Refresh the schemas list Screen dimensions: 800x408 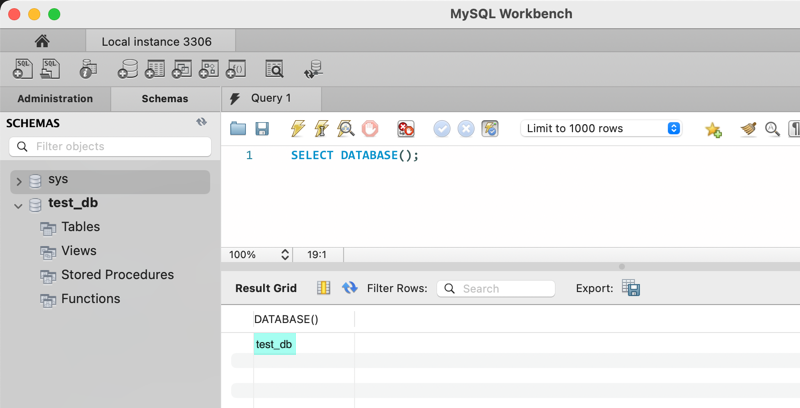click(x=202, y=123)
